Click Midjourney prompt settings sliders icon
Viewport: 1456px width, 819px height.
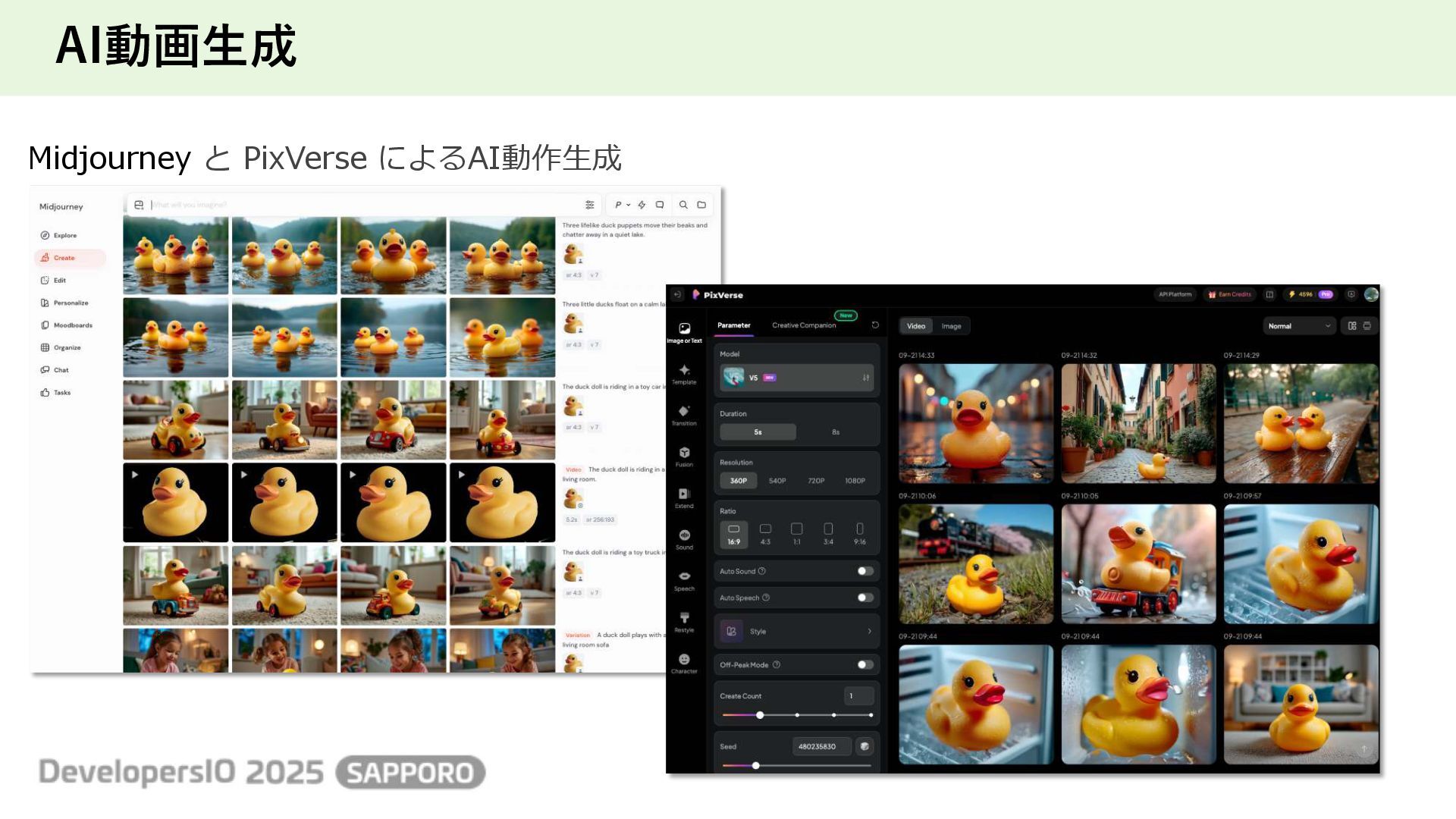pos(590,205)
